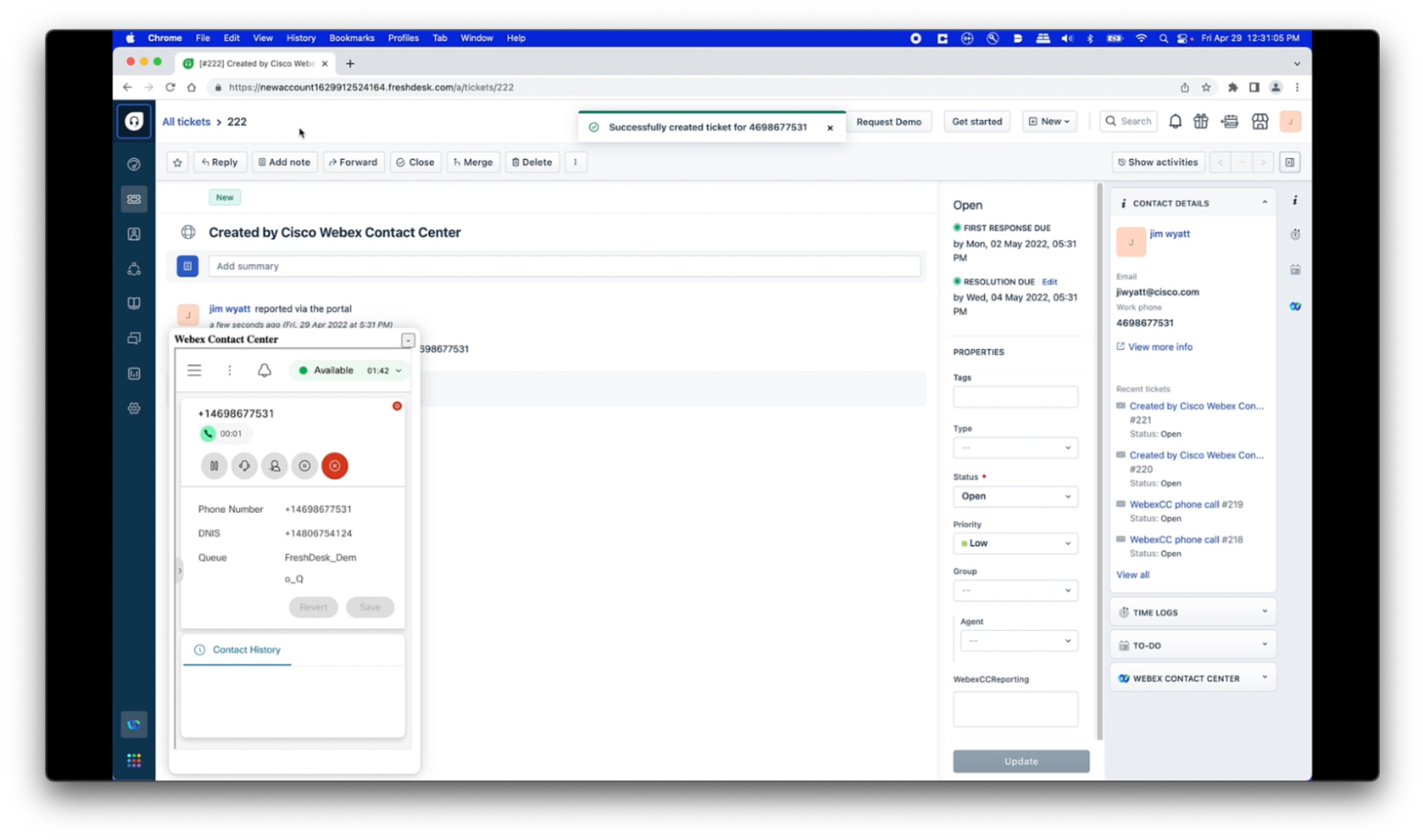Open the Agent dropdown in Properties
This screenshot has height=840, width=1423.
[x=1019, y=641]
